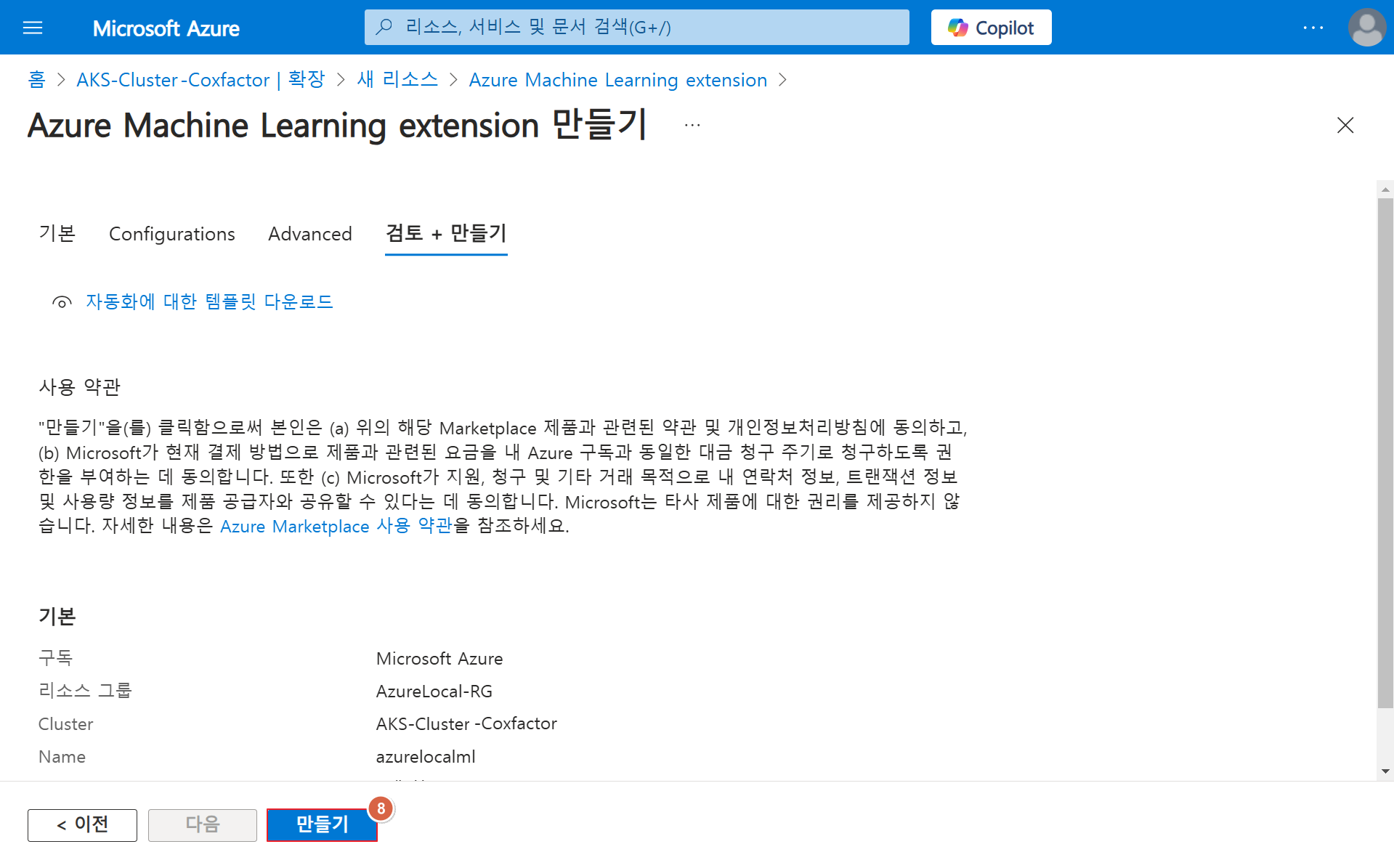
Task: Click the vertical scrollbar thumb
Action: (1385, 452)
